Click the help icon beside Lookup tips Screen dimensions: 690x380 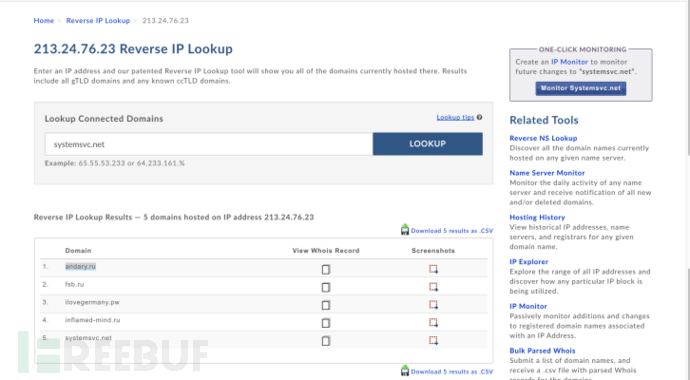tap(479, 117)
